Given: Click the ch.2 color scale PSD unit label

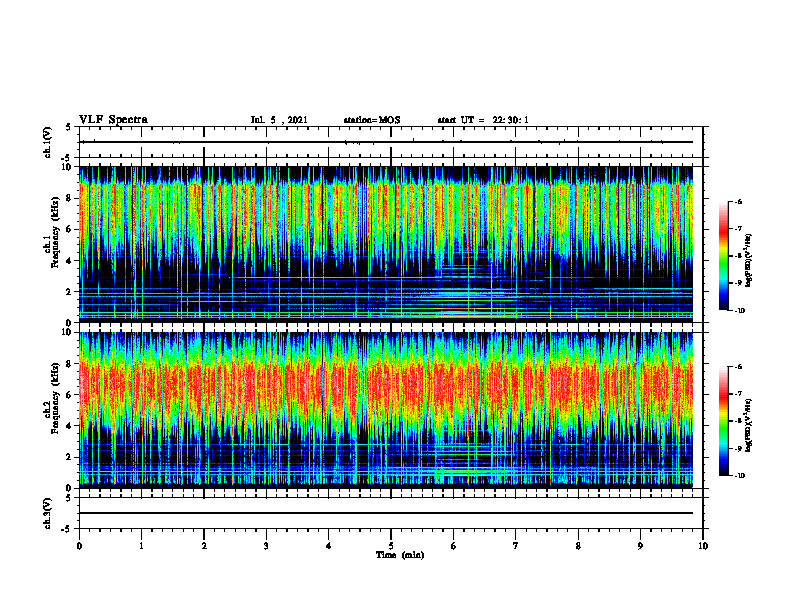Looking at the screenshot, I should click(x=749, y=425).
